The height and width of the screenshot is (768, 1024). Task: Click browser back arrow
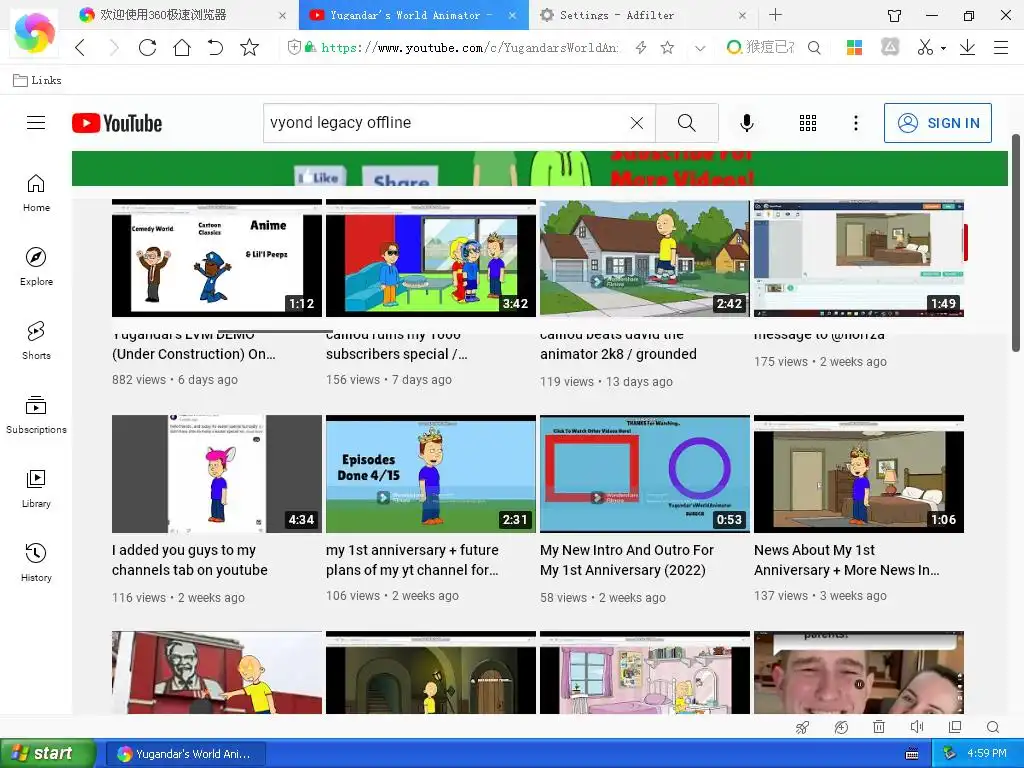[80, 47]
